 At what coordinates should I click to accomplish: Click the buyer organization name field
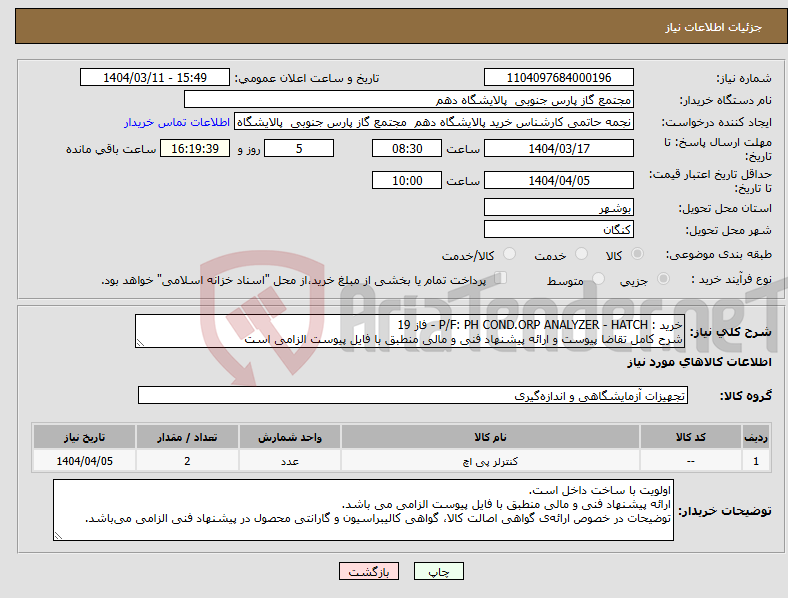409,99
